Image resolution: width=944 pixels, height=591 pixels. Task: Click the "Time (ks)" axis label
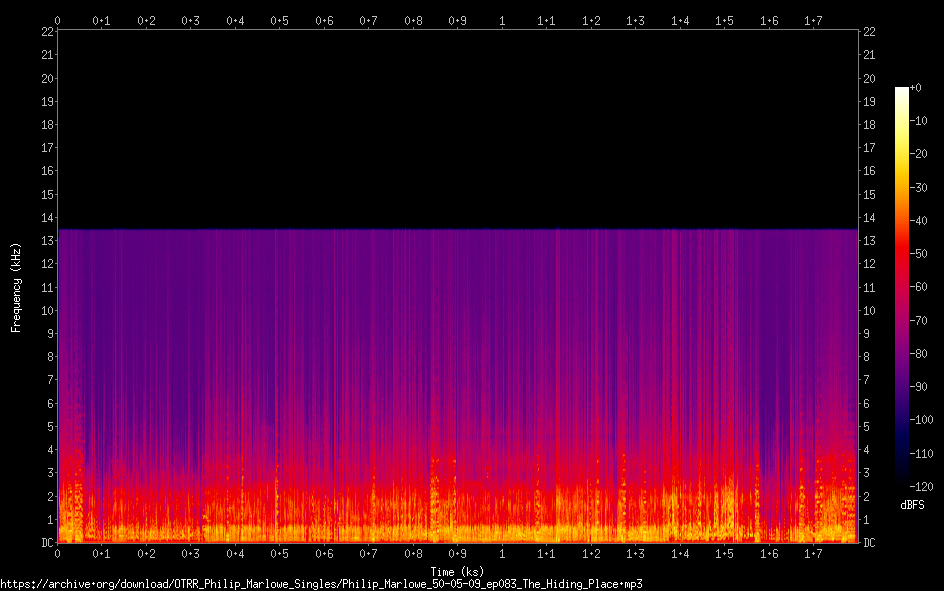pos(457,572)
